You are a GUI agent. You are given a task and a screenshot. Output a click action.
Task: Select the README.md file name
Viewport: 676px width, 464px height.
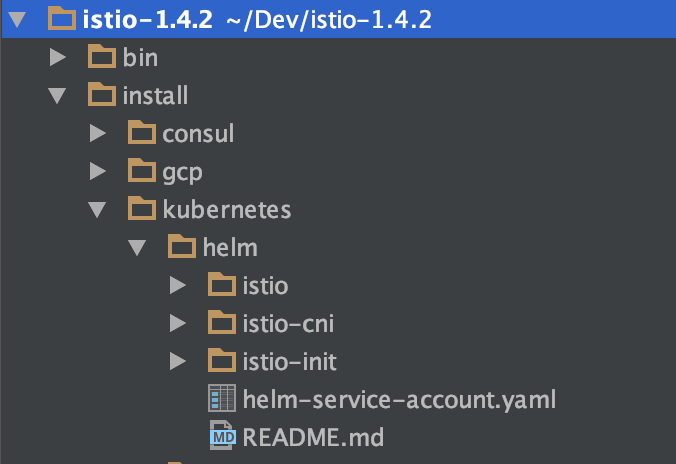pos(313,437)
